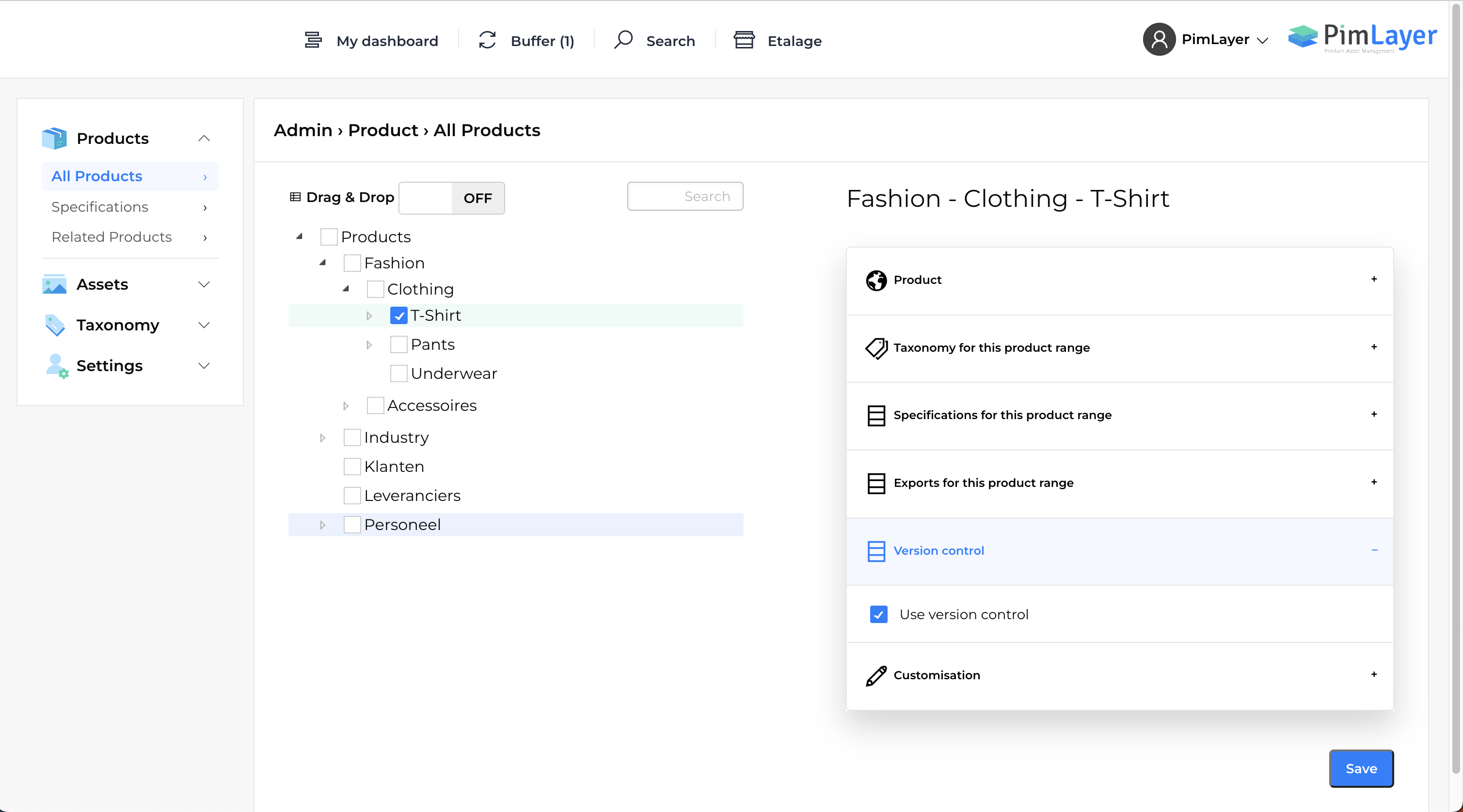
Task: Check the Pants checkbox in the tree
Action: point(398,344)
